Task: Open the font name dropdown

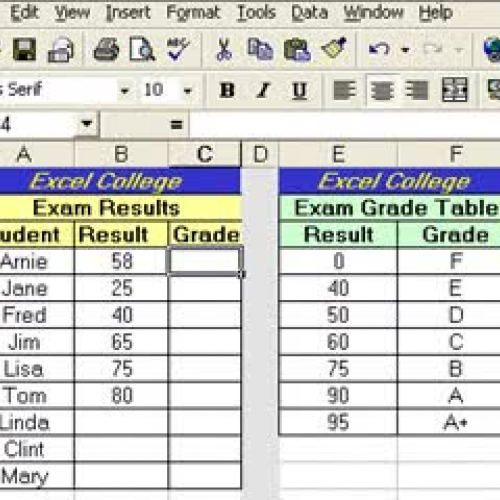Action: pyautogui.click(x=125, y=90)
